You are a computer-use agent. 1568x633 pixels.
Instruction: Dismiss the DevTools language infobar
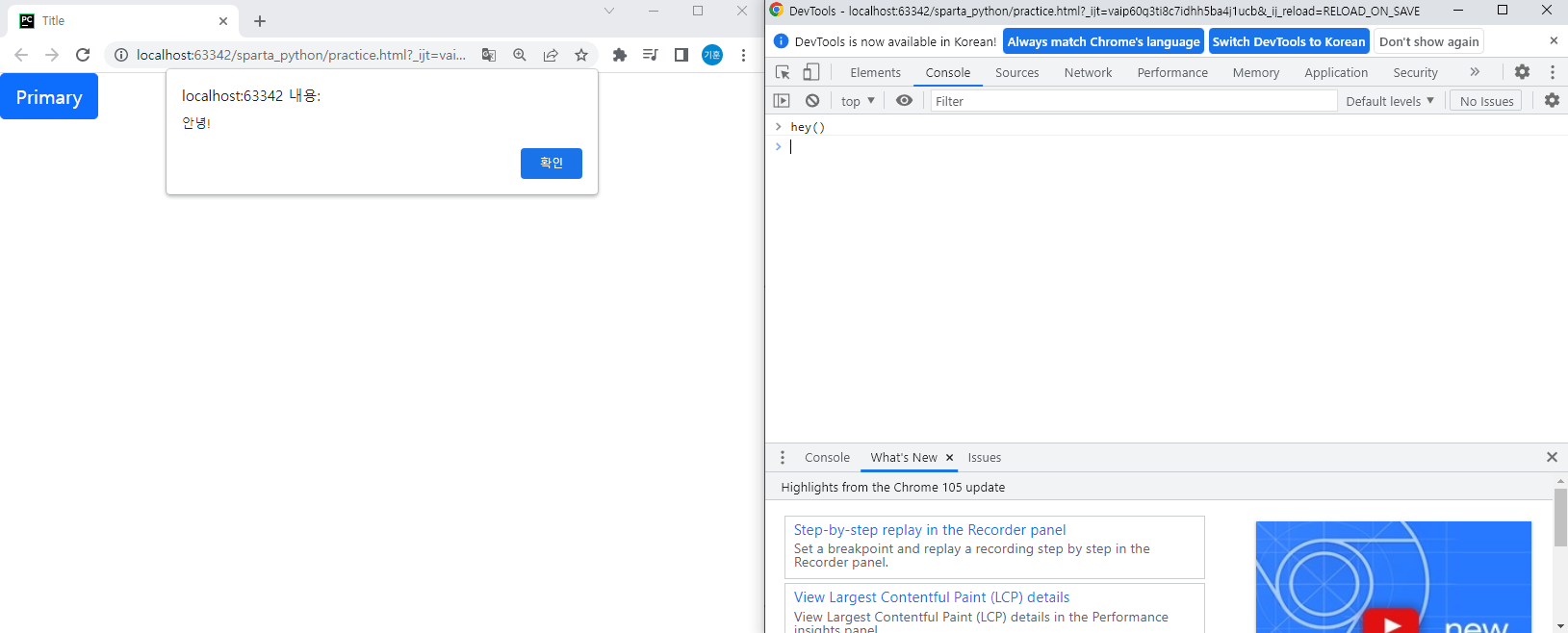click(1554, 40)
